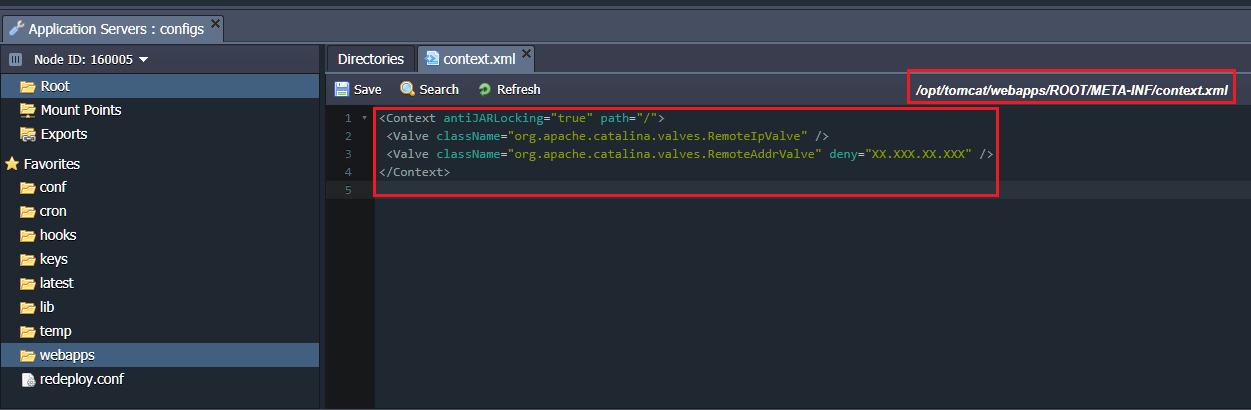Click the wrench icon on Application Servers tab
The width and height of the screenshot is (1251, 410).
pos(17,28)
